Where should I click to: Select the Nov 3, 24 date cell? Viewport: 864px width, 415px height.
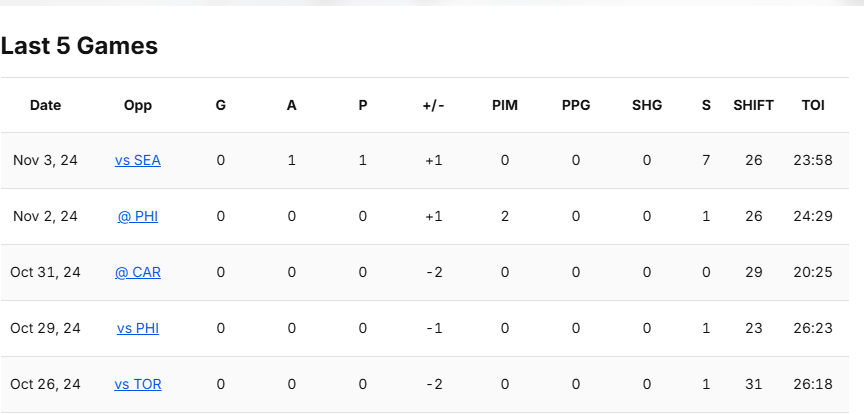pyautogui.click(x=45, y=160)
